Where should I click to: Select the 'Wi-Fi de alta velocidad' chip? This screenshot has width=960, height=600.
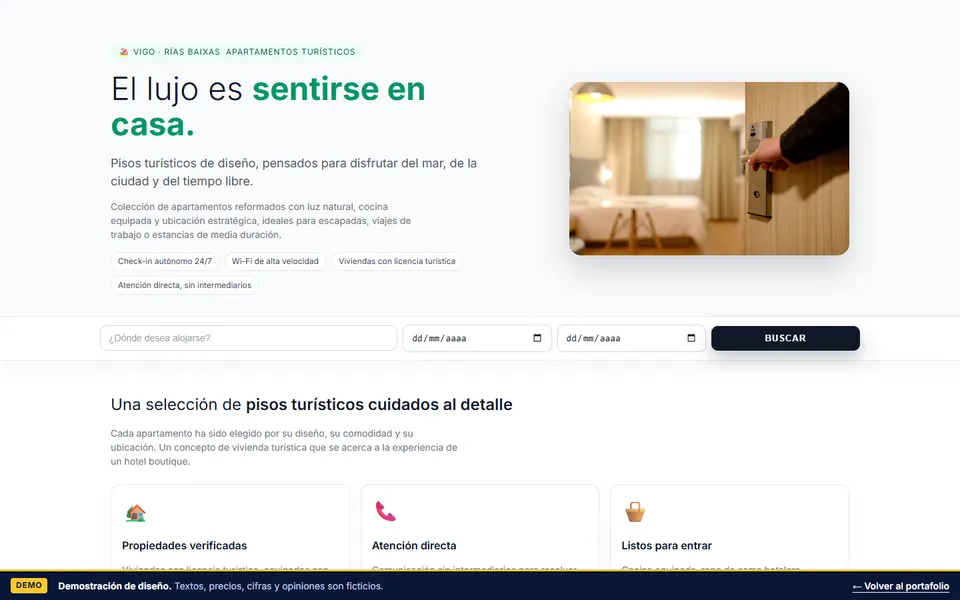tap(275, 261)
